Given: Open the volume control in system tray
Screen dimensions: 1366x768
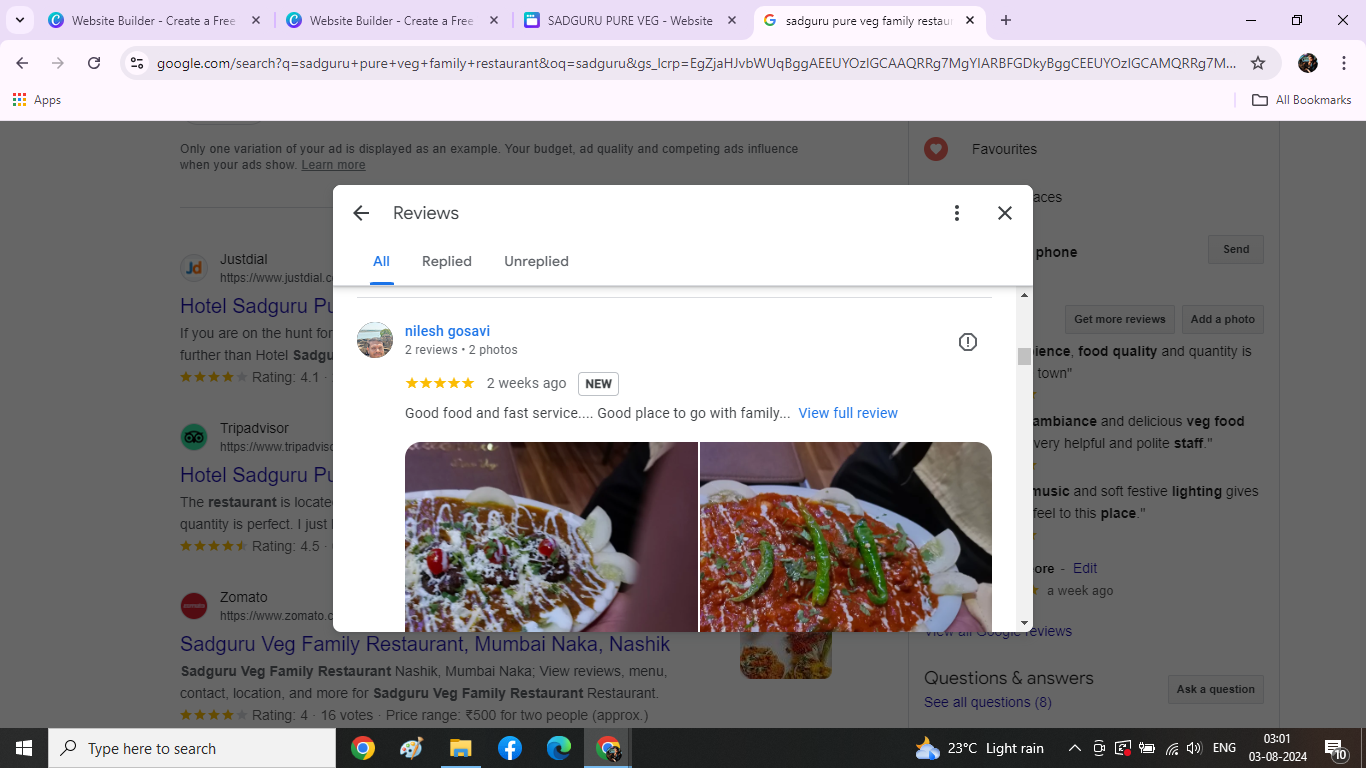Looking at the screenshot, I should tap(1194, 748).
